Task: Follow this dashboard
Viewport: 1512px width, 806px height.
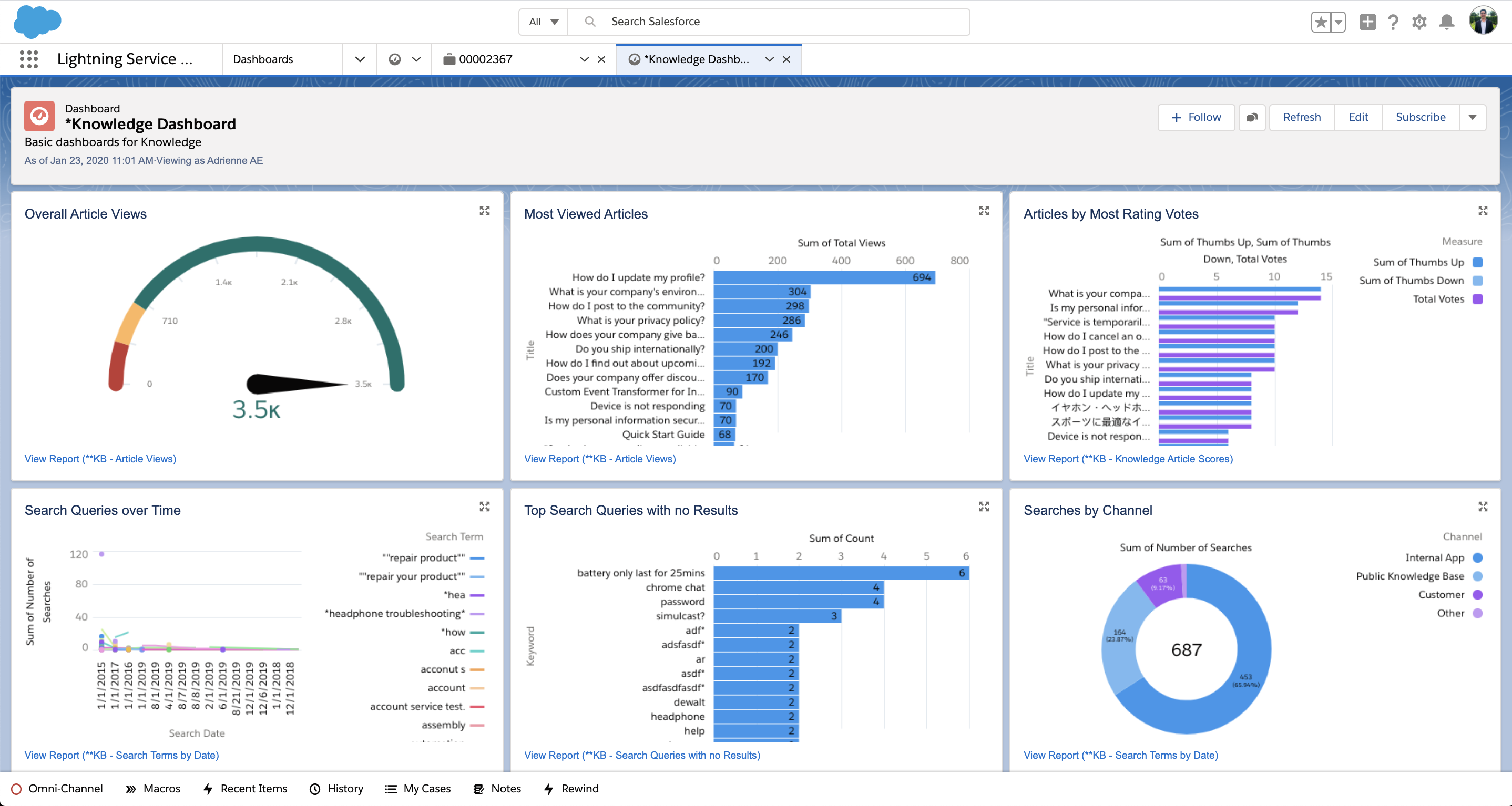Action: pos(1196,117)
